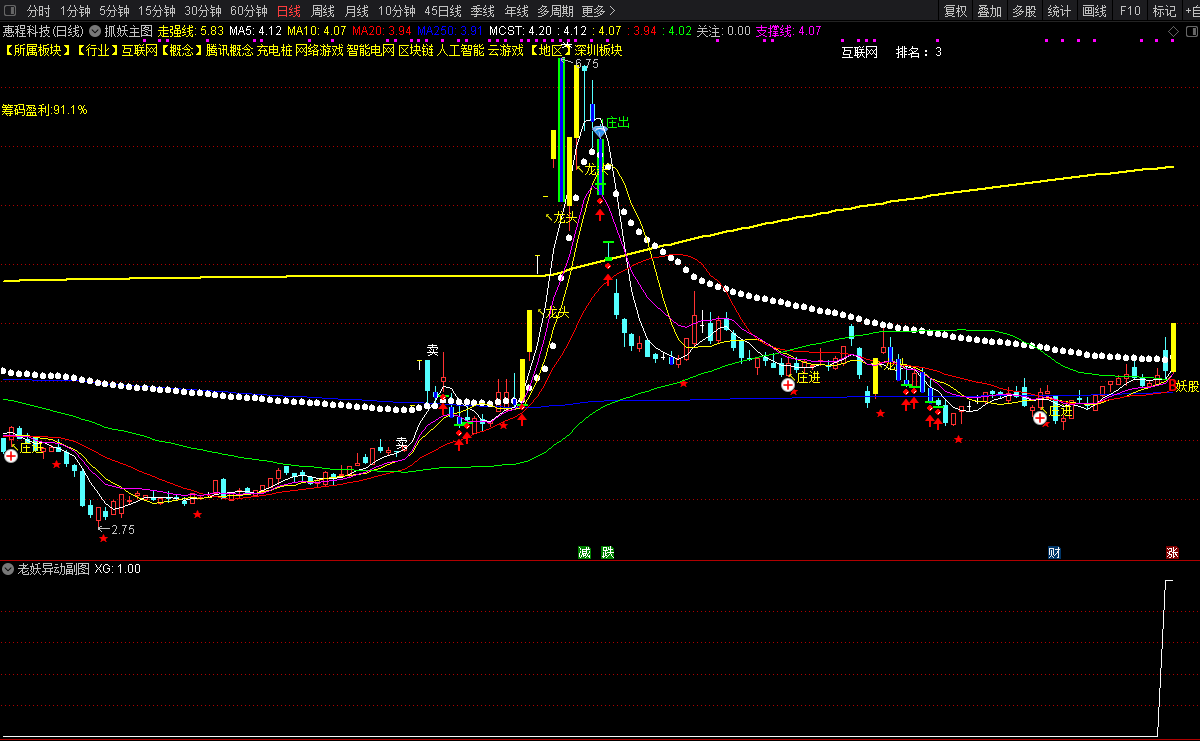Click the 云游戏 concept link
The width and height of the screenshot is (1200, 741).
point(506,50)
